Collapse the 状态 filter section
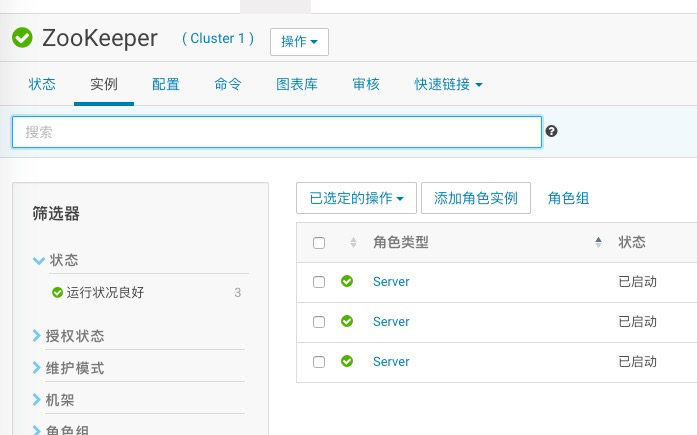This screenshot has width=697, height=435. click(56, 260)
